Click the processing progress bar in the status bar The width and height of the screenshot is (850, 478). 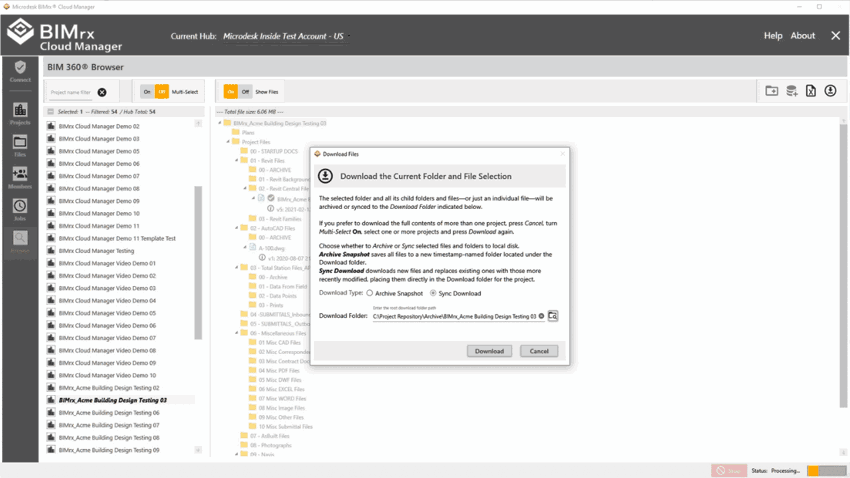[x=826, y=470]
